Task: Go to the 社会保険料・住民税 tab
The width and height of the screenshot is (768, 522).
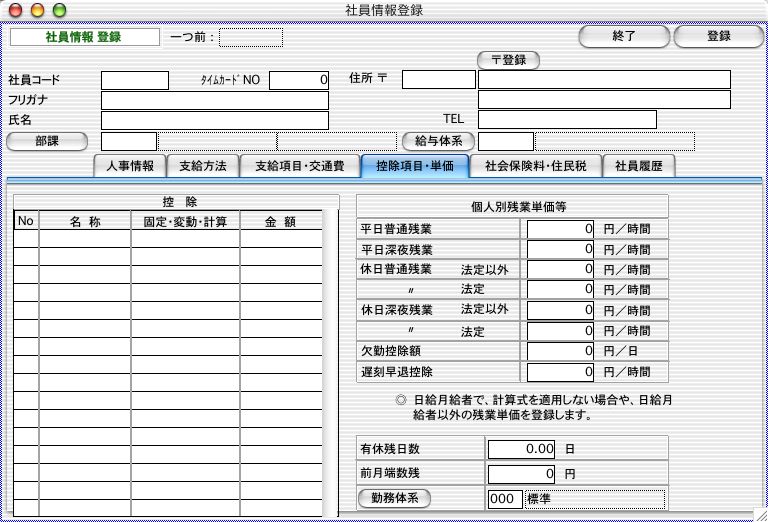Action: click(x=536, y=166)
